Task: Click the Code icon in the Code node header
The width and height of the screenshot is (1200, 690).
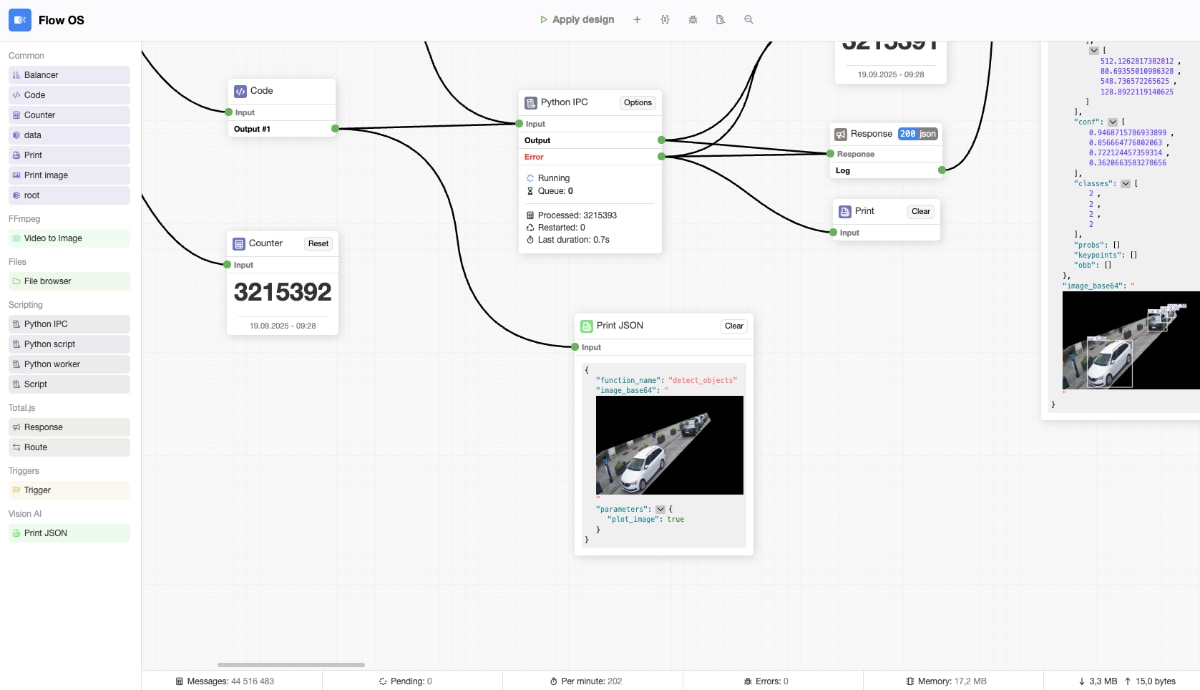Action: click(x=239, y=91)
